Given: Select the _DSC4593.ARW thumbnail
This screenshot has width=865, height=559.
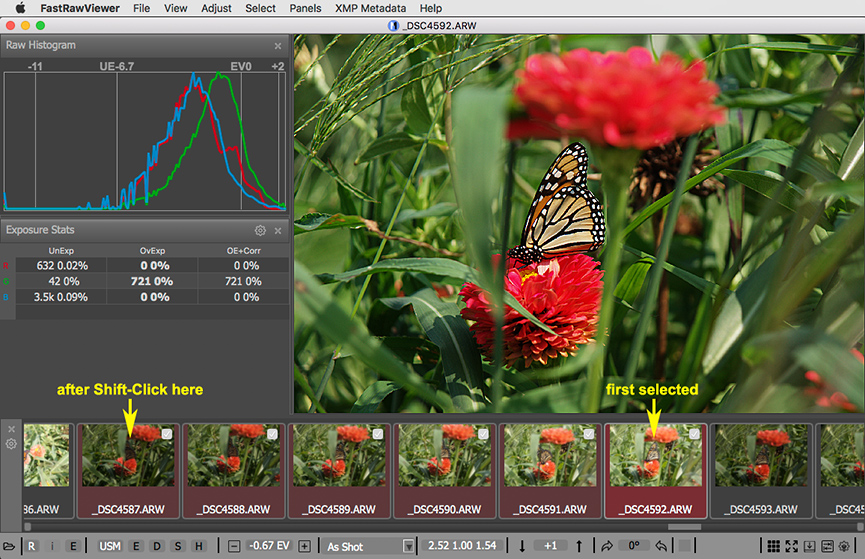Looking at the screenshot, I should pos(760,470).
